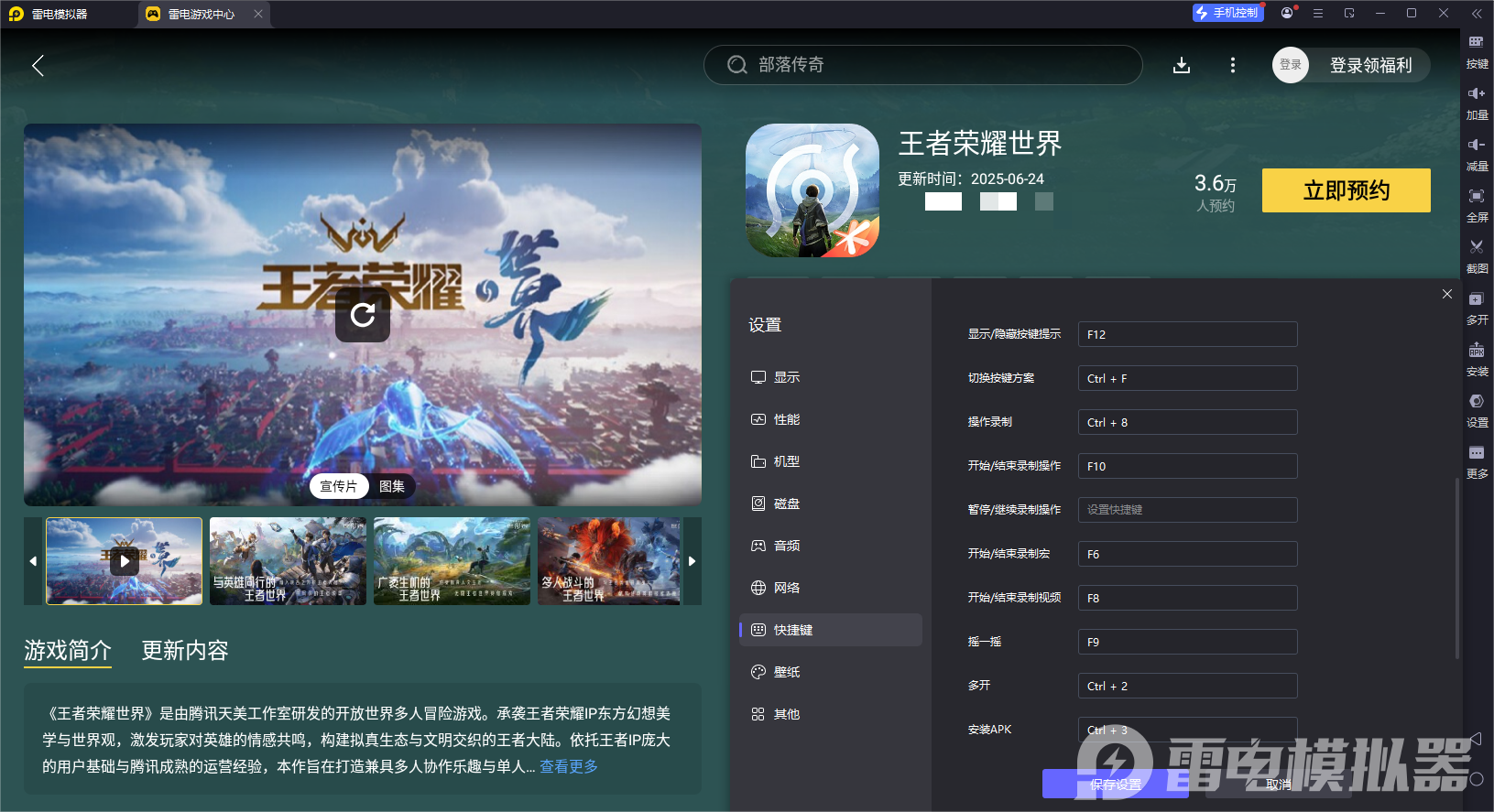The width and height of the screenshot is (1494, 812).
Task: Click the reload icon on promo video
Action: (363, 315)
